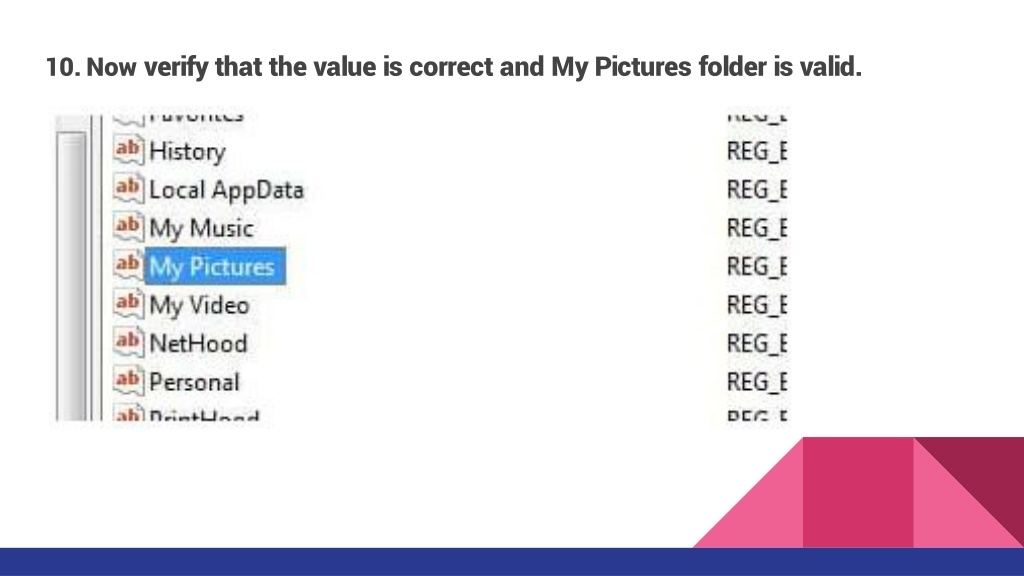This screenshot has width=1024, height=576.
Task: Select the My Music value name
Action: point(201,229)
